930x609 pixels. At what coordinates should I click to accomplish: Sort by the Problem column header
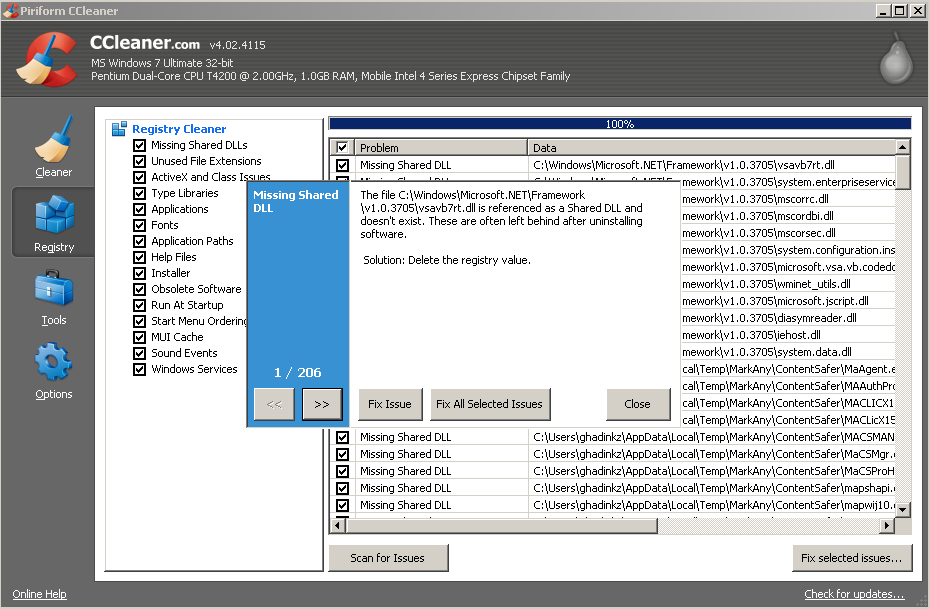coord(441,147)
